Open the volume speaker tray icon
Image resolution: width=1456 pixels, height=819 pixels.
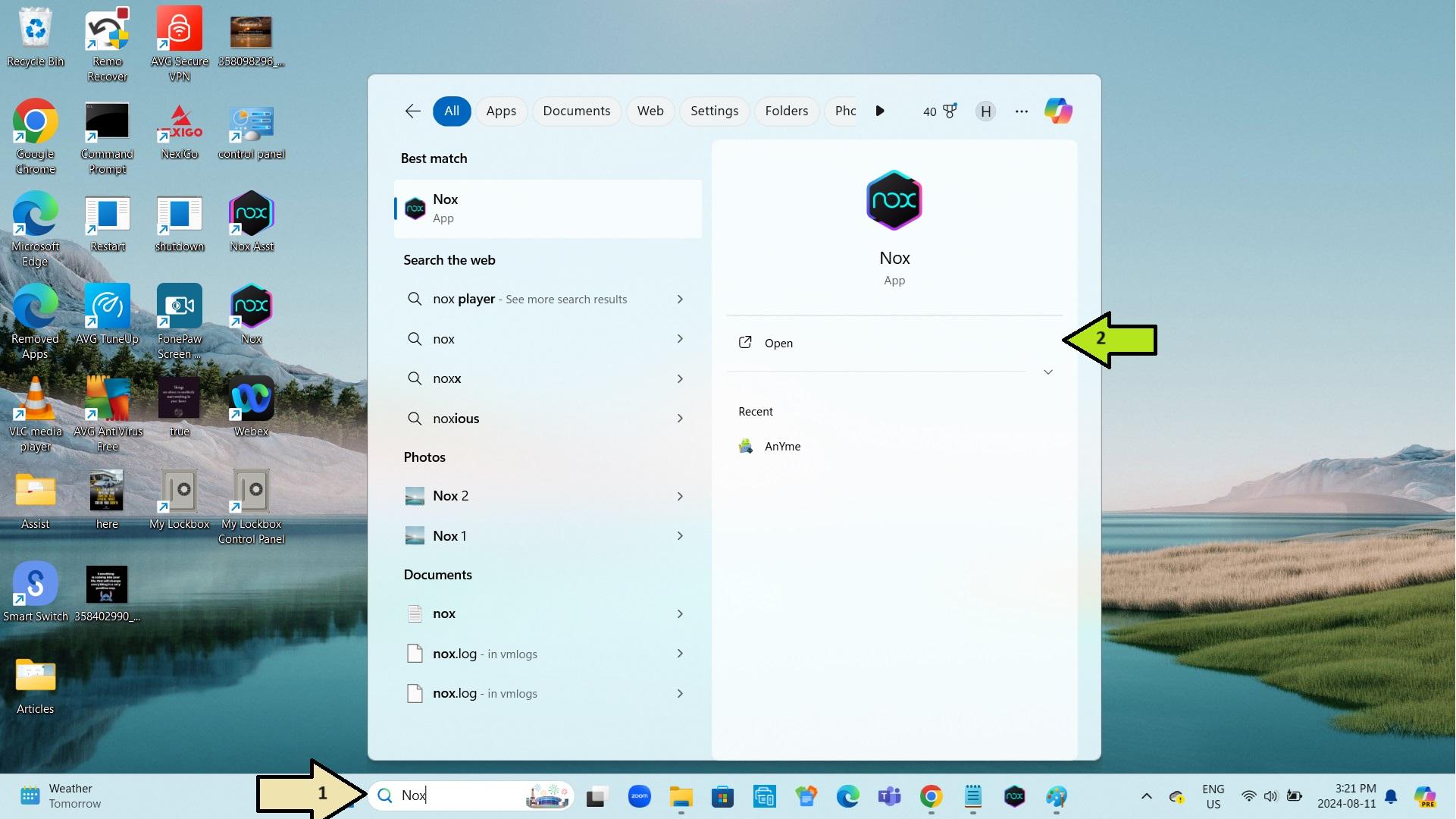[x=1271, y=796]
